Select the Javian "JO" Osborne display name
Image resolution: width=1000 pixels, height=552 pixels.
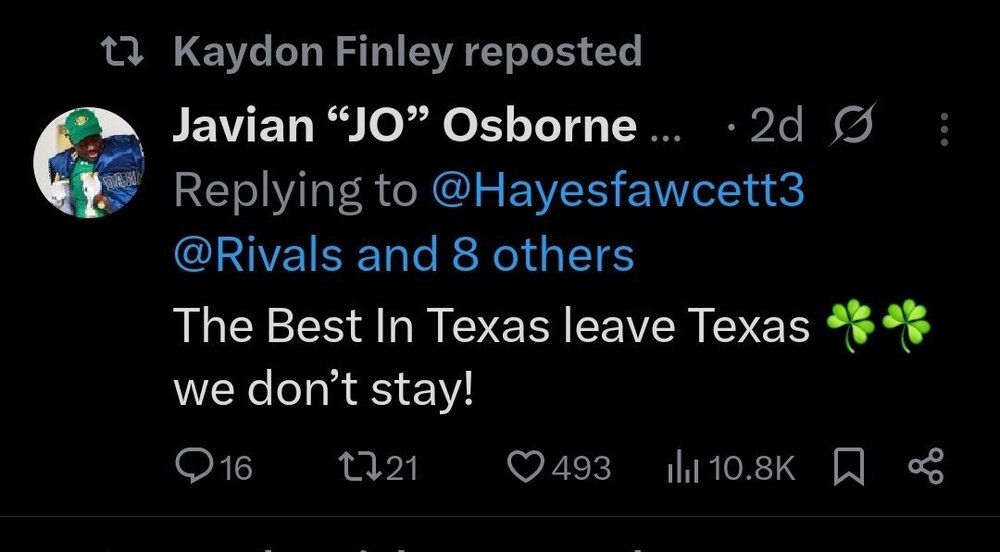[x=405, y=127]
